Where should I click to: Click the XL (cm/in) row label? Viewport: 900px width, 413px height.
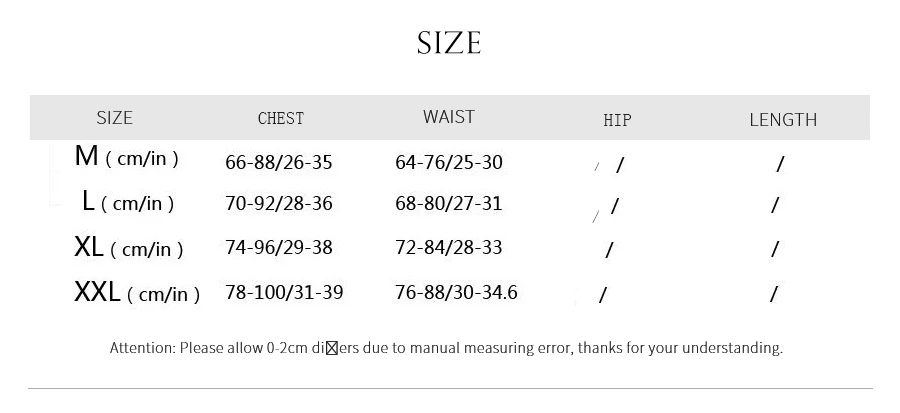pos(129,247)
